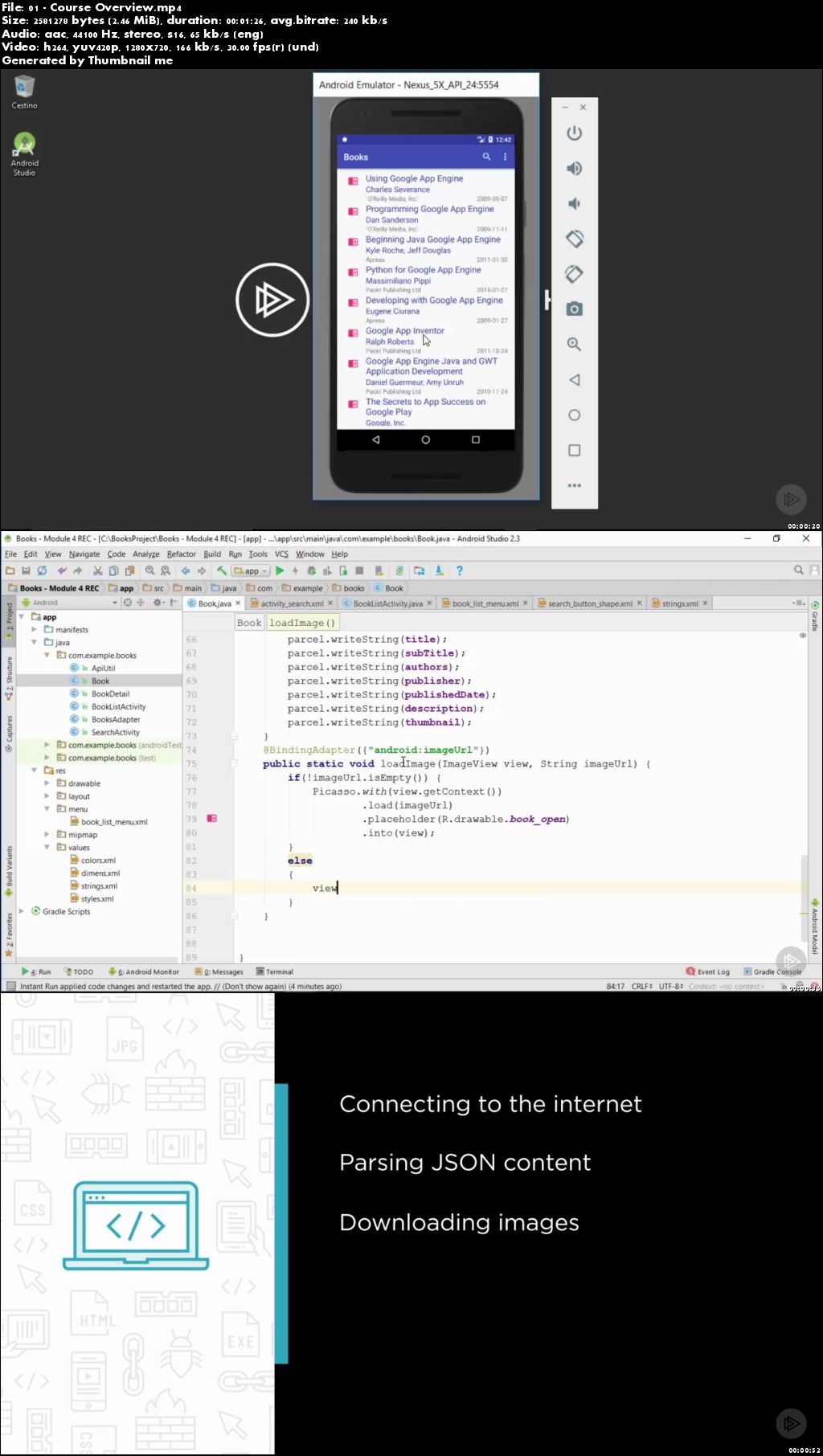Click the emulator zoom magnifier icon
Screen dimensions: 823x1456
[574, 344]
